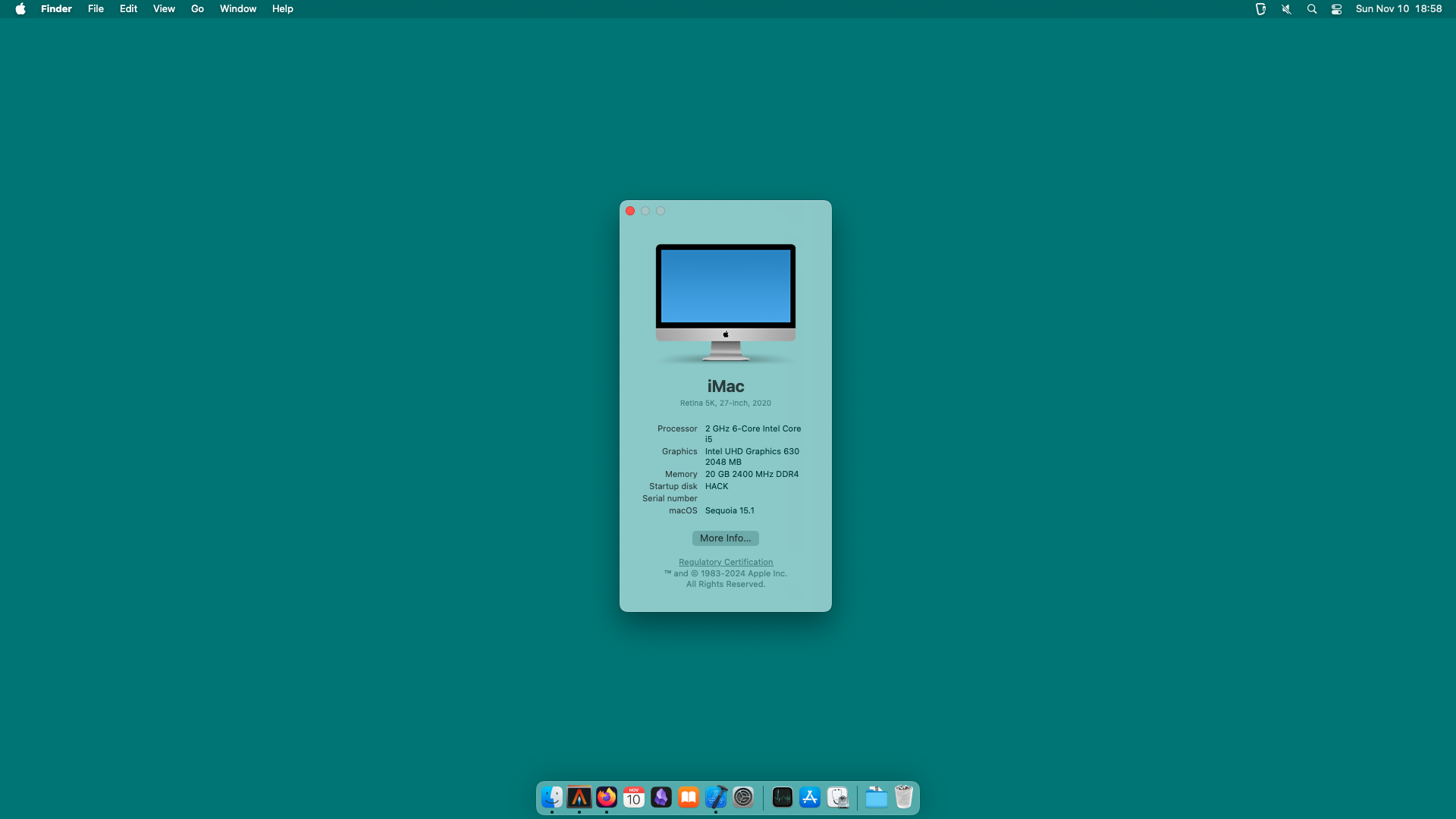Viewport: 1456px width, 819px height.
Task: Click 'All Rights Reserved.' text
Action: [726, 584]
